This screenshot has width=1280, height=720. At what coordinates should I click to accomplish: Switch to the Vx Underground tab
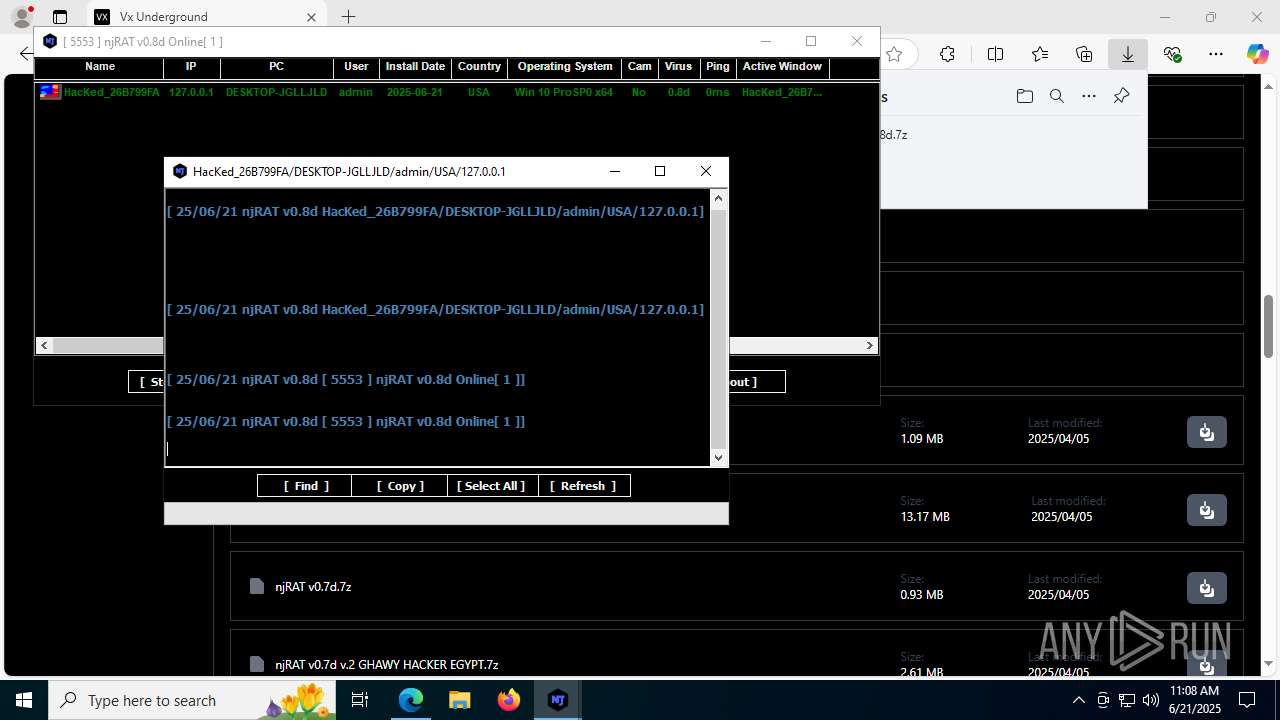pos(205,17)
